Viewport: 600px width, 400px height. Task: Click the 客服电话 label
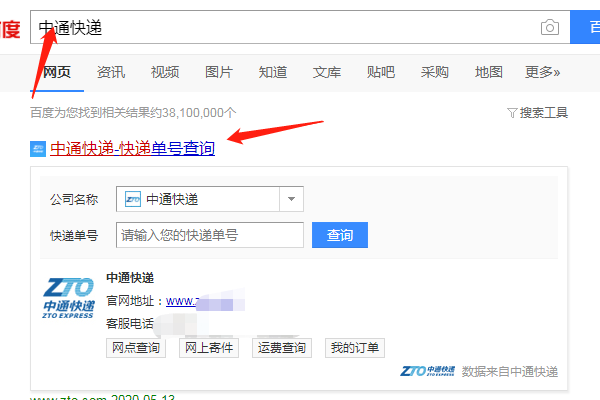(x=130, y=324)
